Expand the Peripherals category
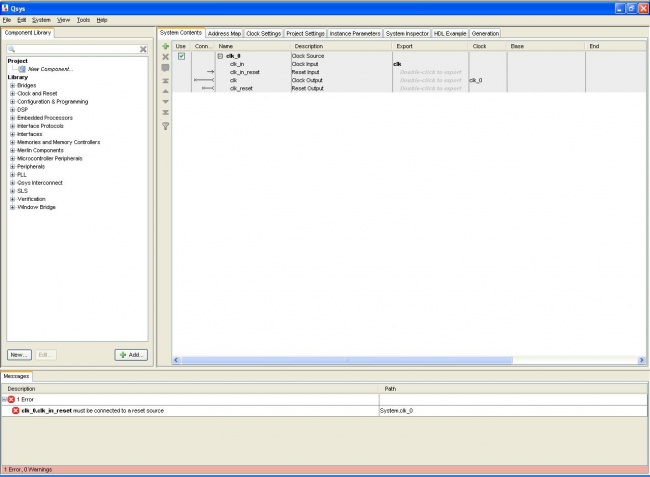This screenshot has width=650, height=477. tap(12, 167)
